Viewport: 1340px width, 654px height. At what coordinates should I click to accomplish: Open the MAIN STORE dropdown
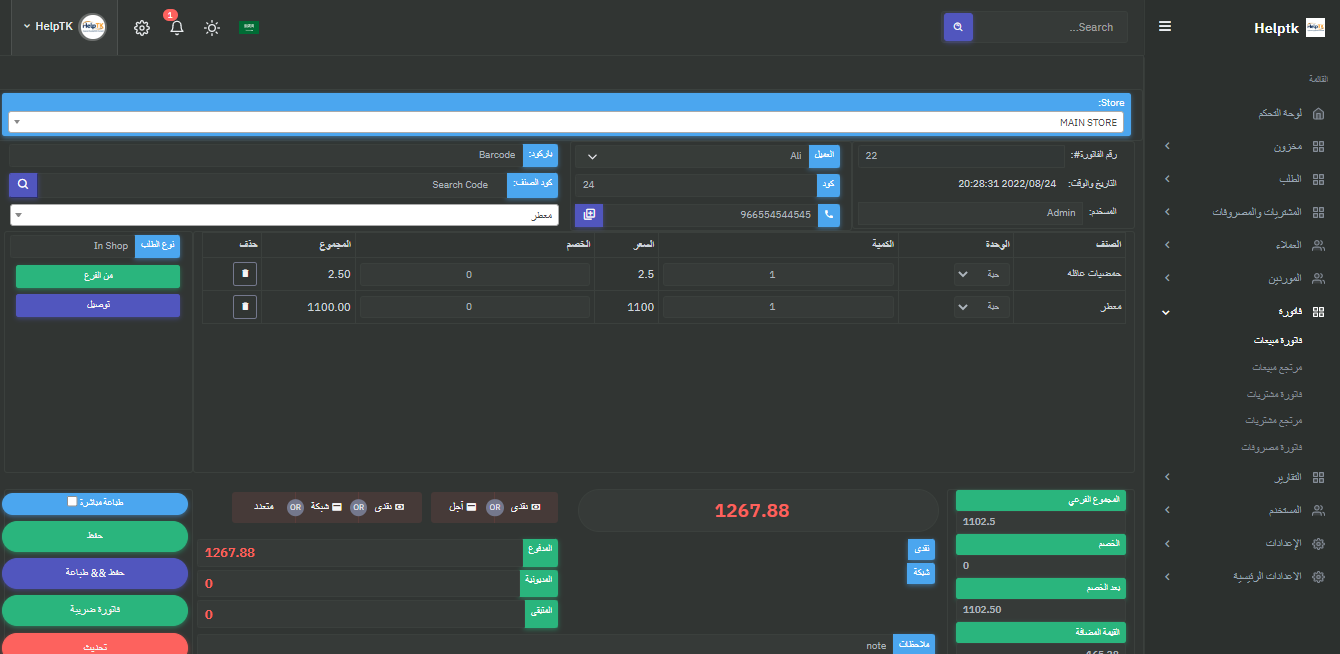565,122
